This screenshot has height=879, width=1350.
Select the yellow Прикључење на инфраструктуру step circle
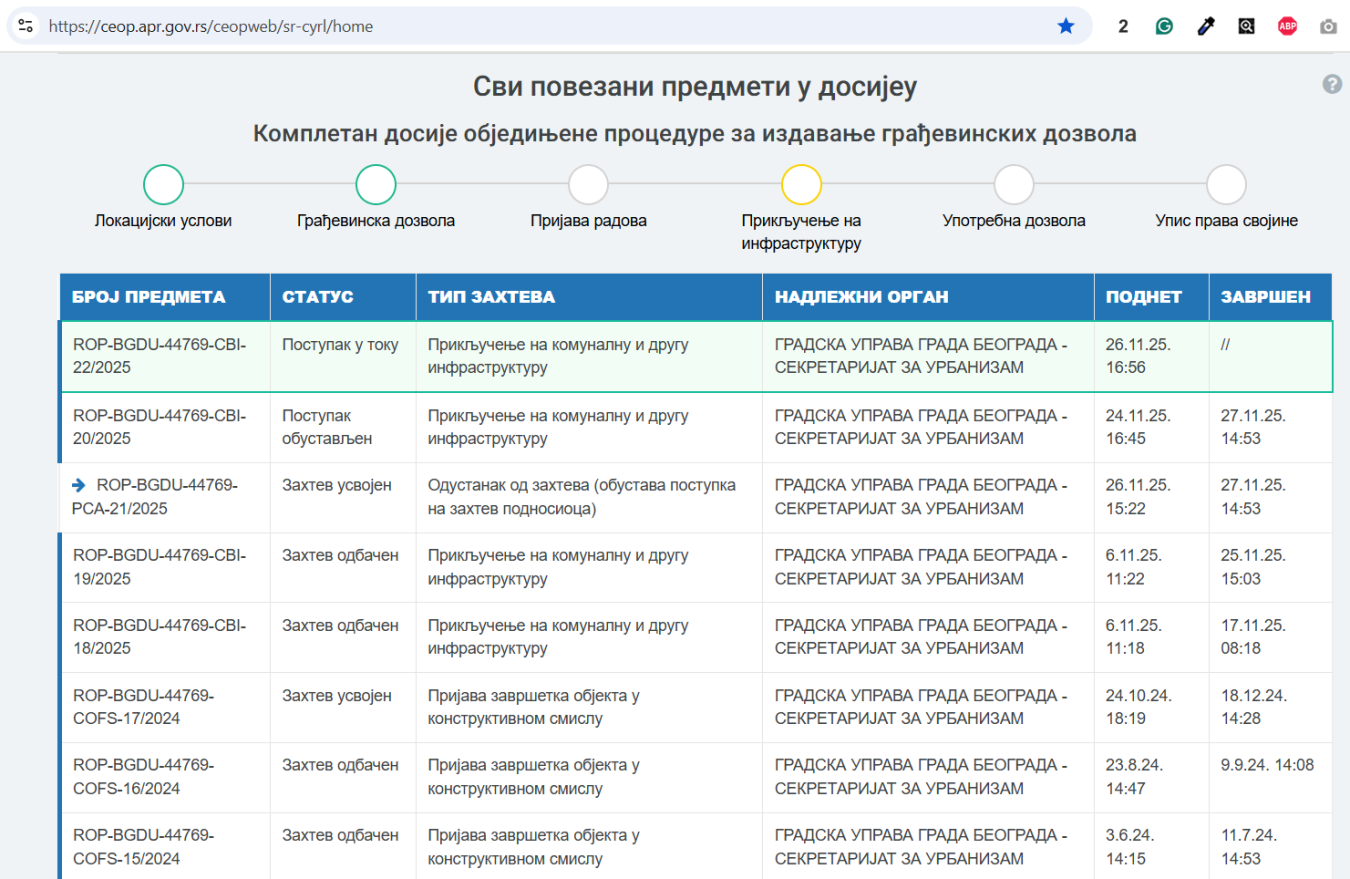tap(800, 184)
